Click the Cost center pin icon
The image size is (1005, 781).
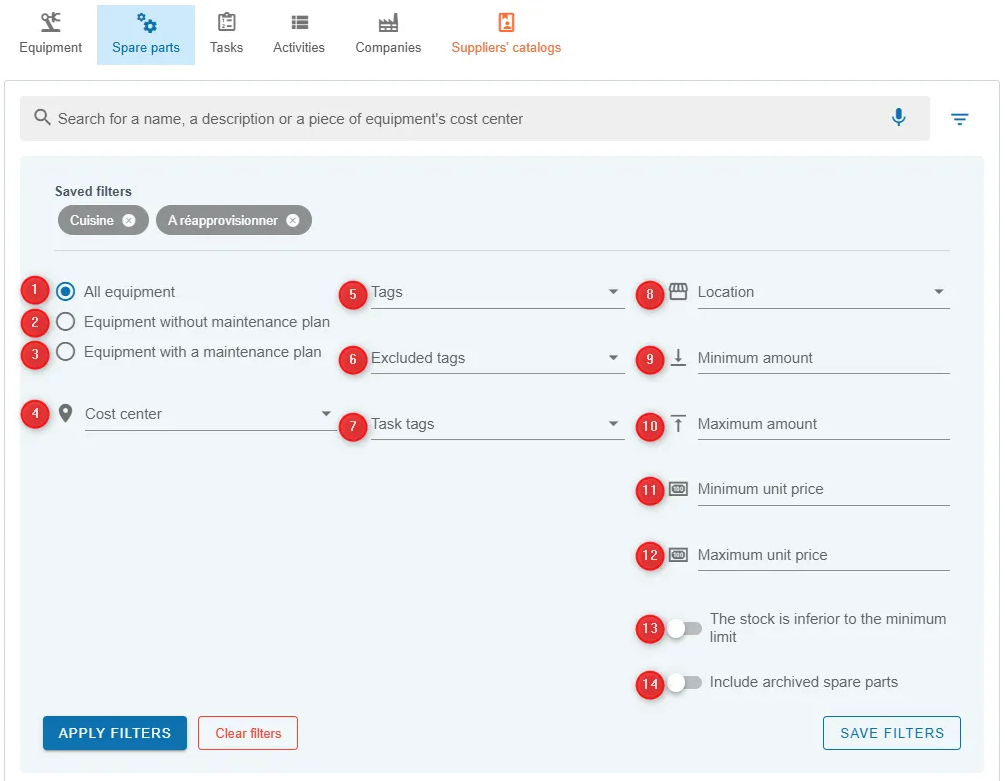pyautogui.click(x=65, y=413)
